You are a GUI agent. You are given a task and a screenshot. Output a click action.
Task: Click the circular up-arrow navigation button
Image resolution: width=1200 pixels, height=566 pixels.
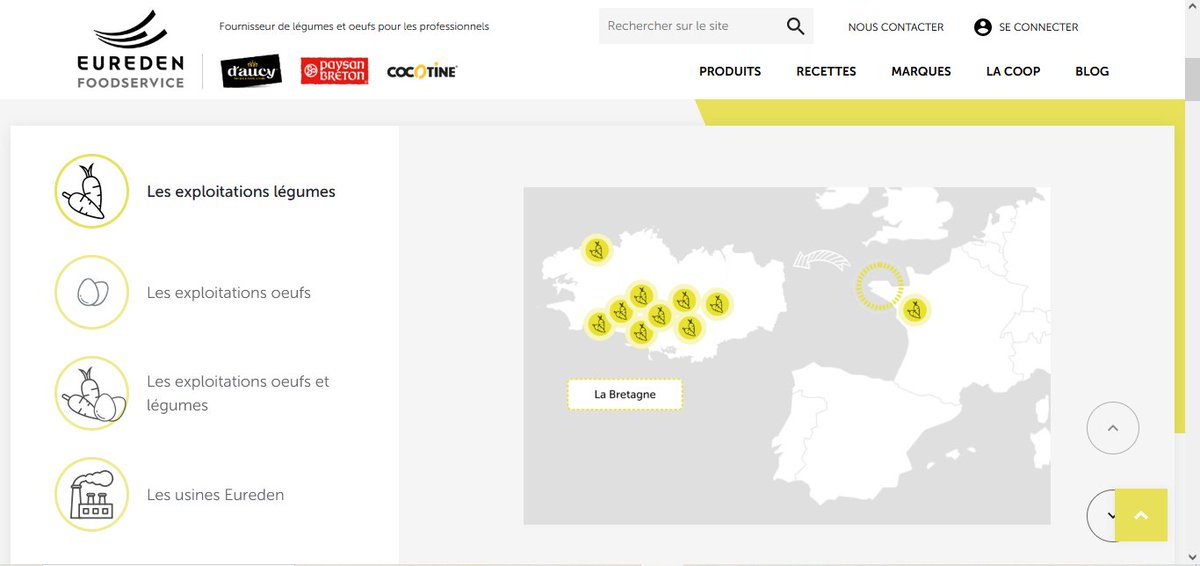(x=1113, y=428)
